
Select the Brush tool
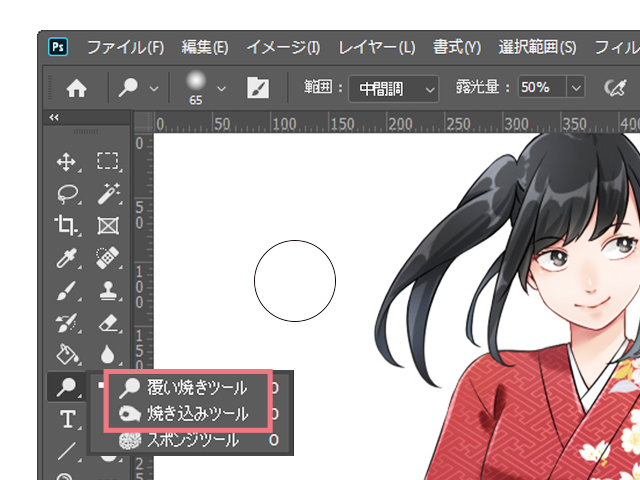coord(66,291)
